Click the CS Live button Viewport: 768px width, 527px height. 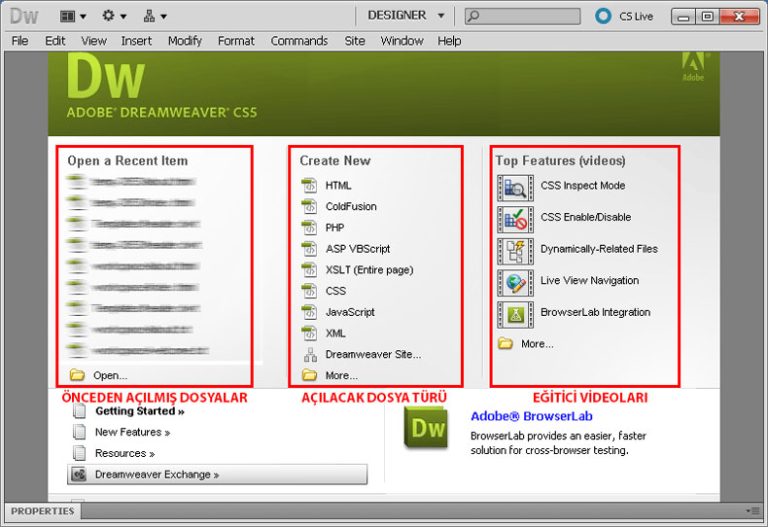[624, 16]
